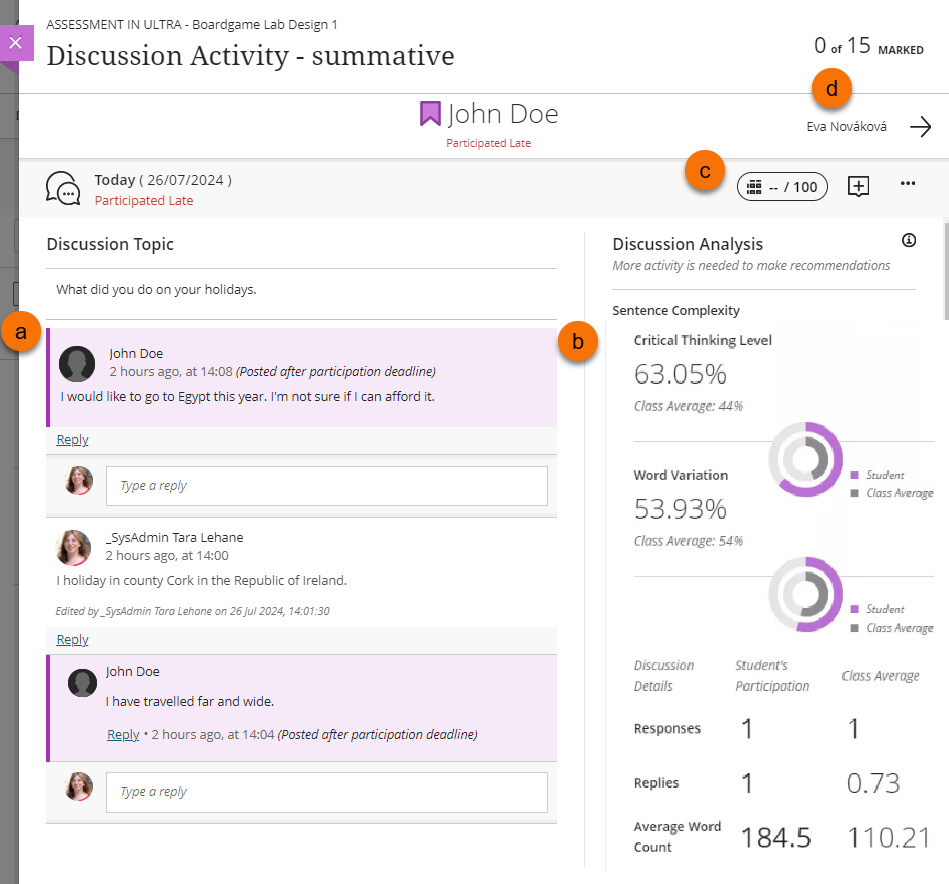
Task: Click Reply on 'travelled far and wide' post
Action: (x=123, y=735)
